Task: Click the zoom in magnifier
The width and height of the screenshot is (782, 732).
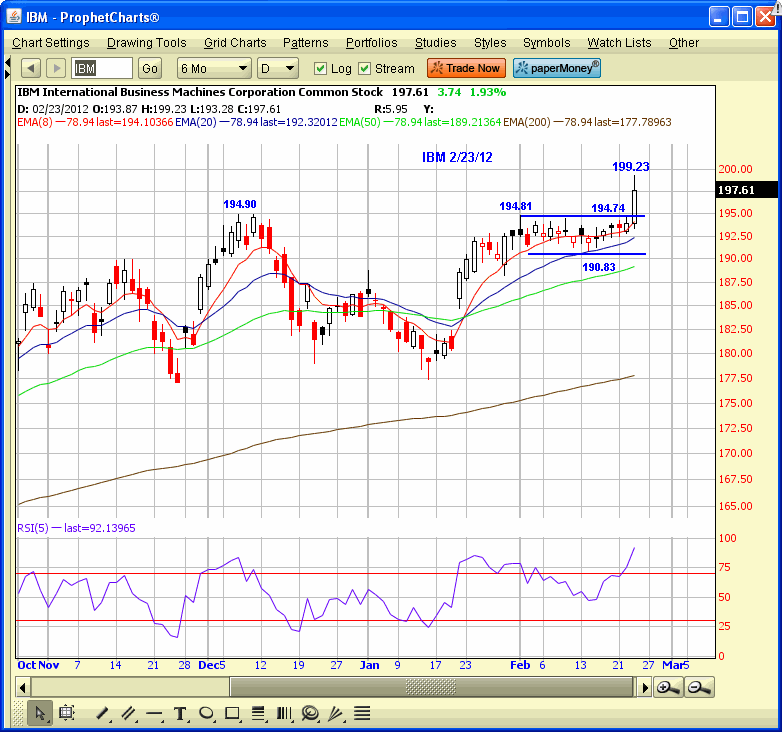Action: [668, 687]
